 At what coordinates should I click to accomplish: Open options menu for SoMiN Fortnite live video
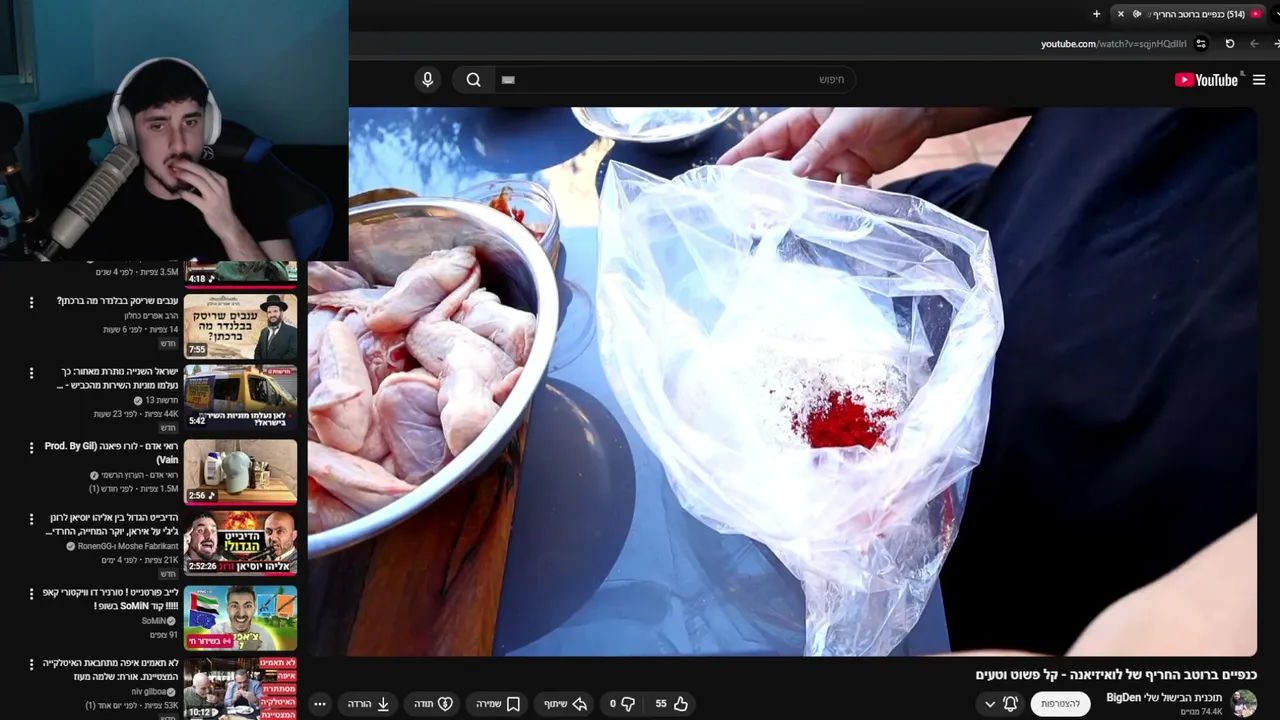tap(31, 594)
